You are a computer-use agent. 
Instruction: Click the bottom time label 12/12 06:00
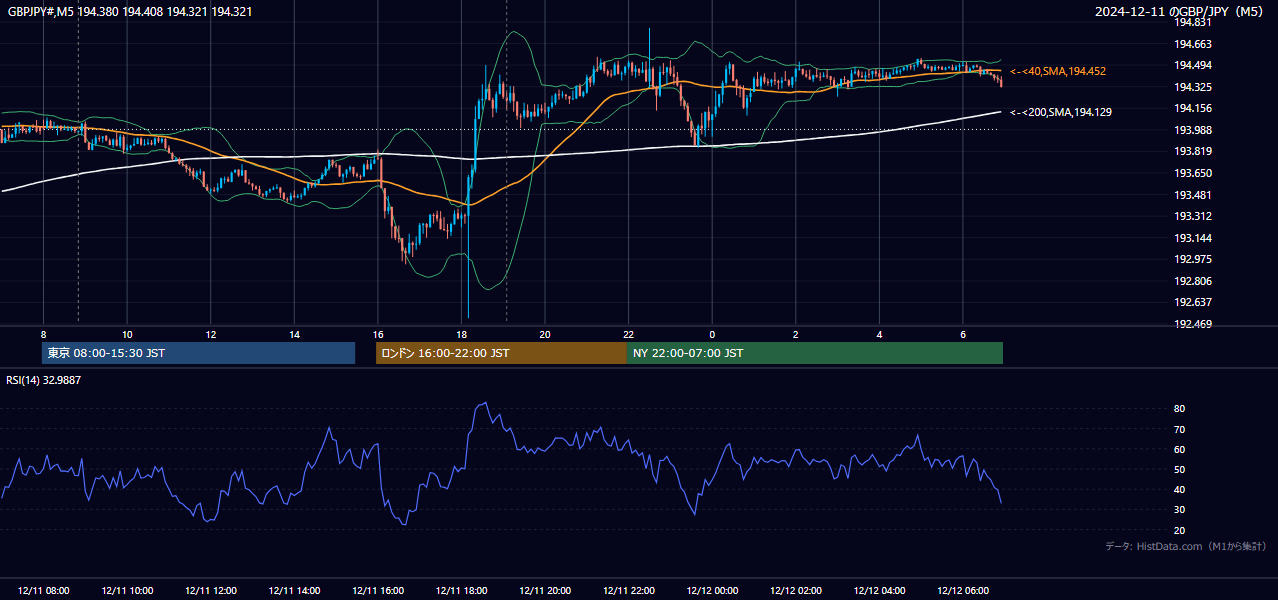[963, 591]
